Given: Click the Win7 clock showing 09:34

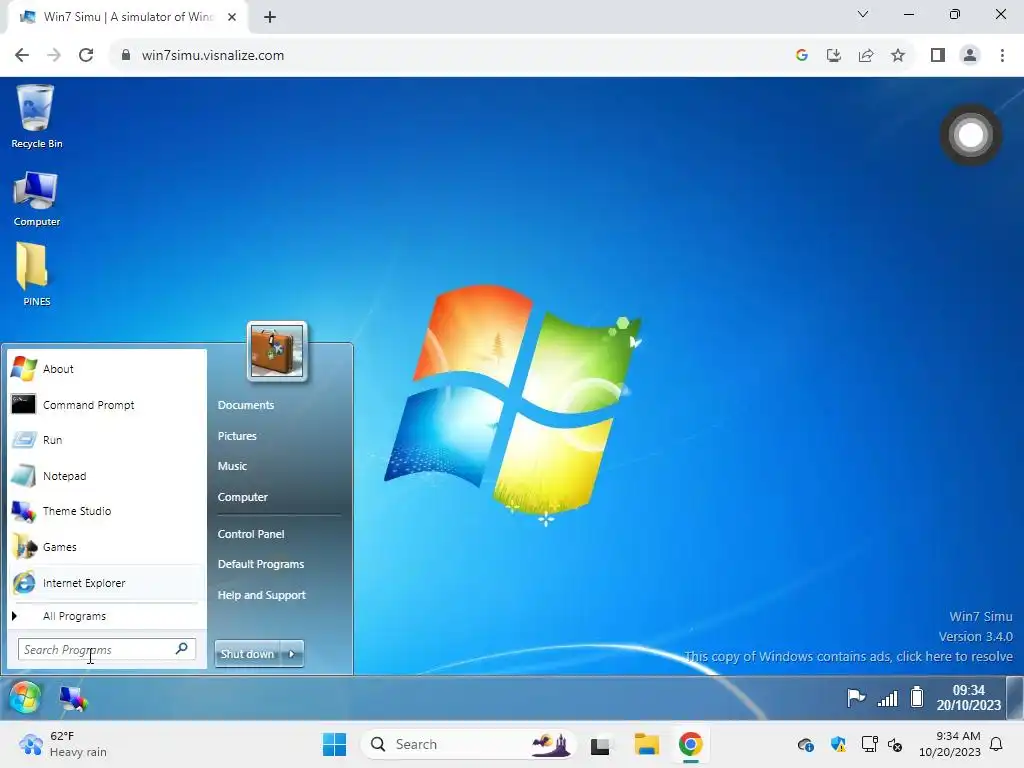Looking at the screenshot, I should pyautogui.click(x=968, y=697).
